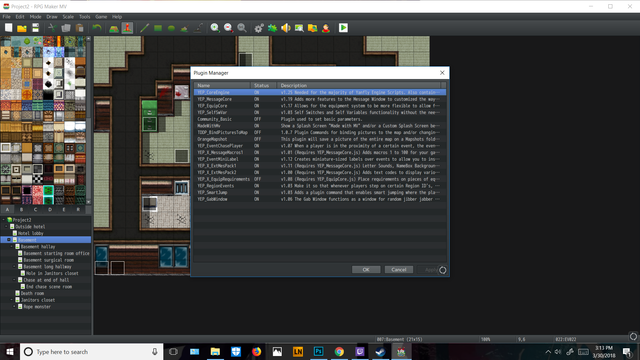
Task: Select Basement surgical room map
Action: [49, 260]
